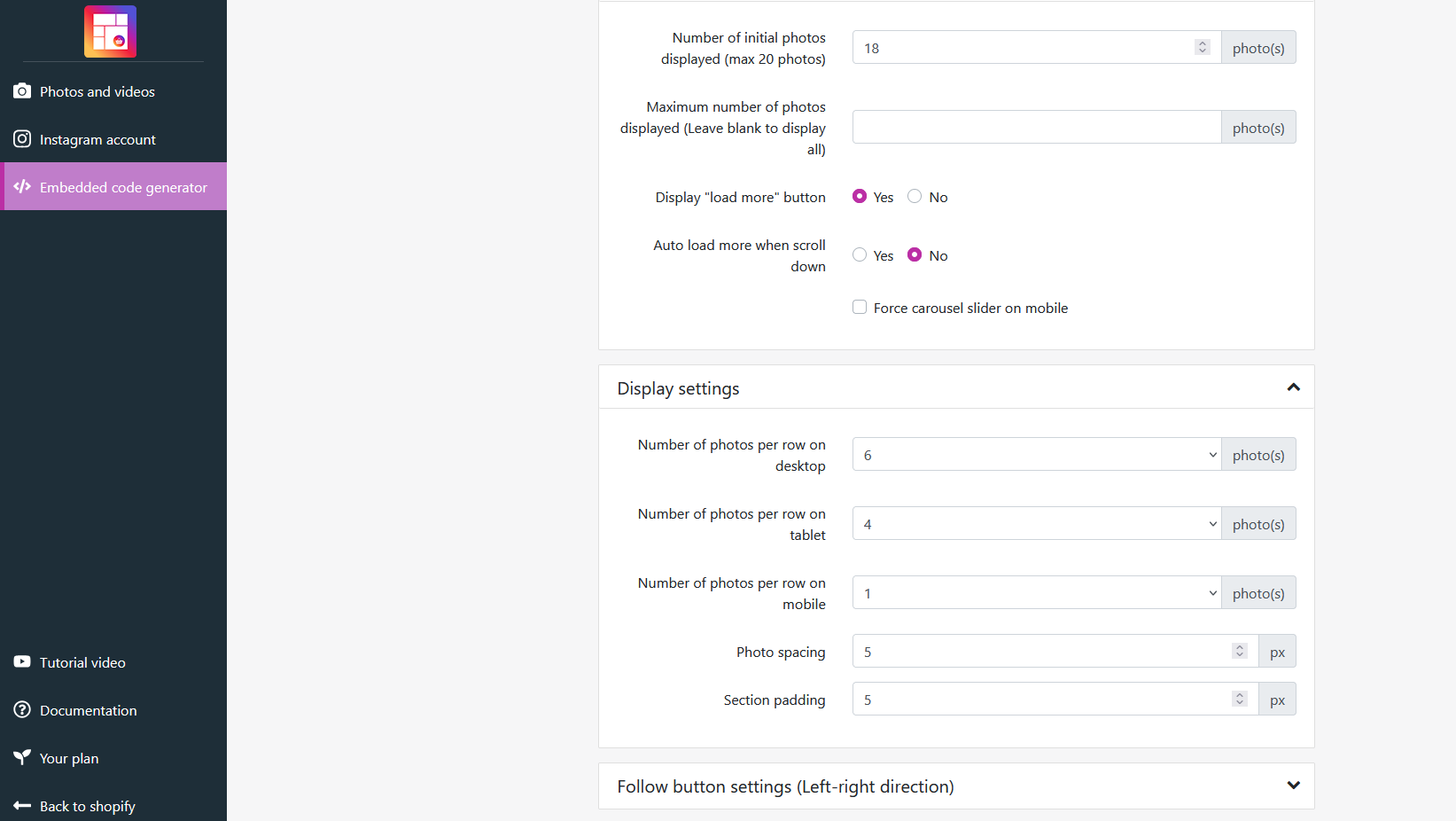Click the Maximum number of photos input field

click(1036, 128)
